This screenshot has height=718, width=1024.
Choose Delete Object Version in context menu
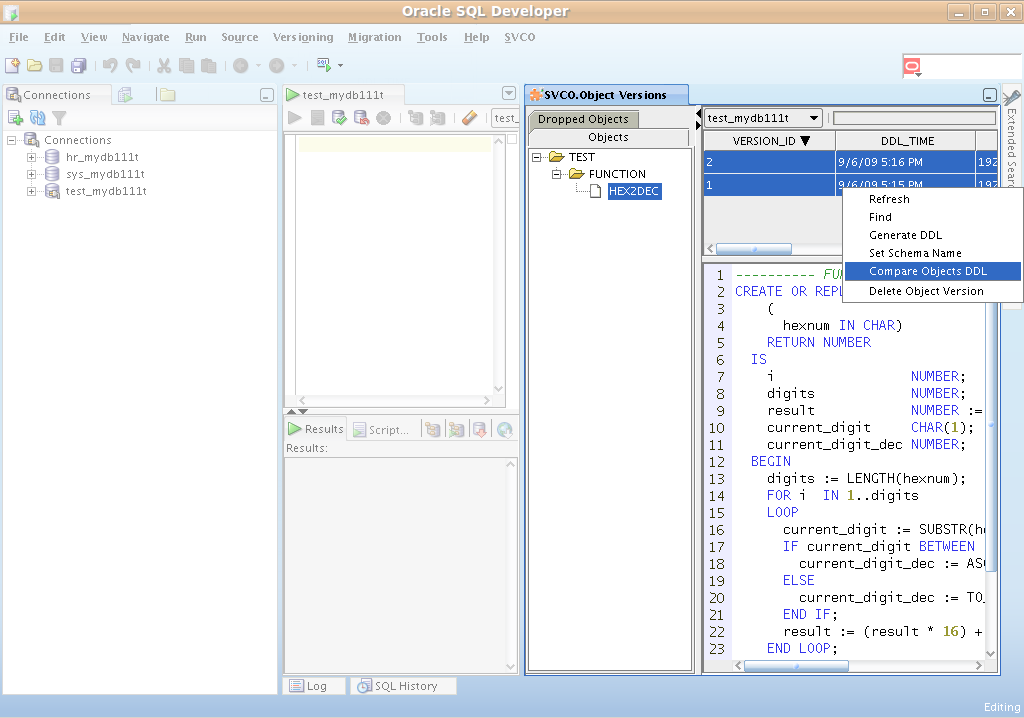[x=925, y=291]
